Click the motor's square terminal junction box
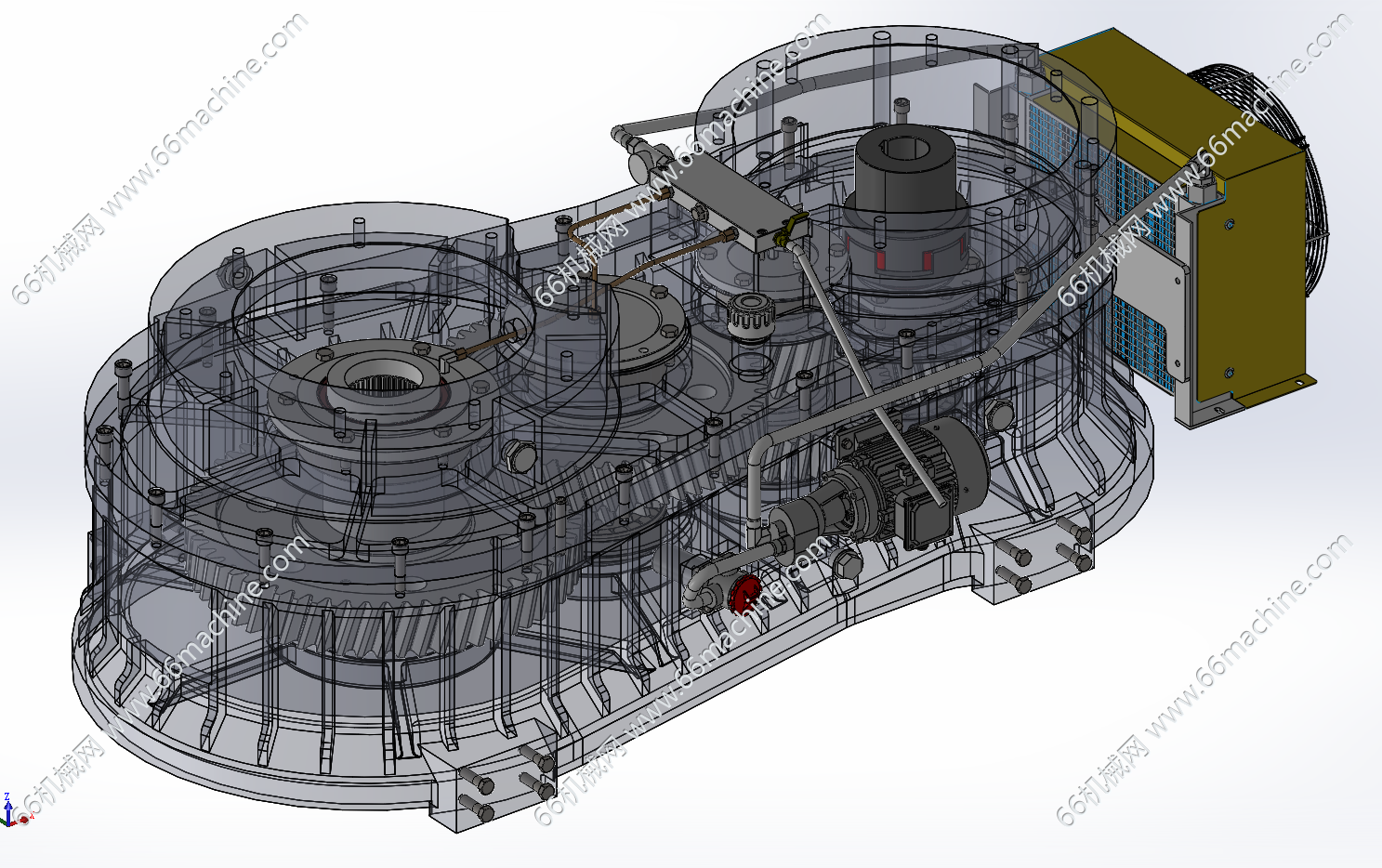The height and width of the screenshot is (868, 1382). tap(925, 520)
